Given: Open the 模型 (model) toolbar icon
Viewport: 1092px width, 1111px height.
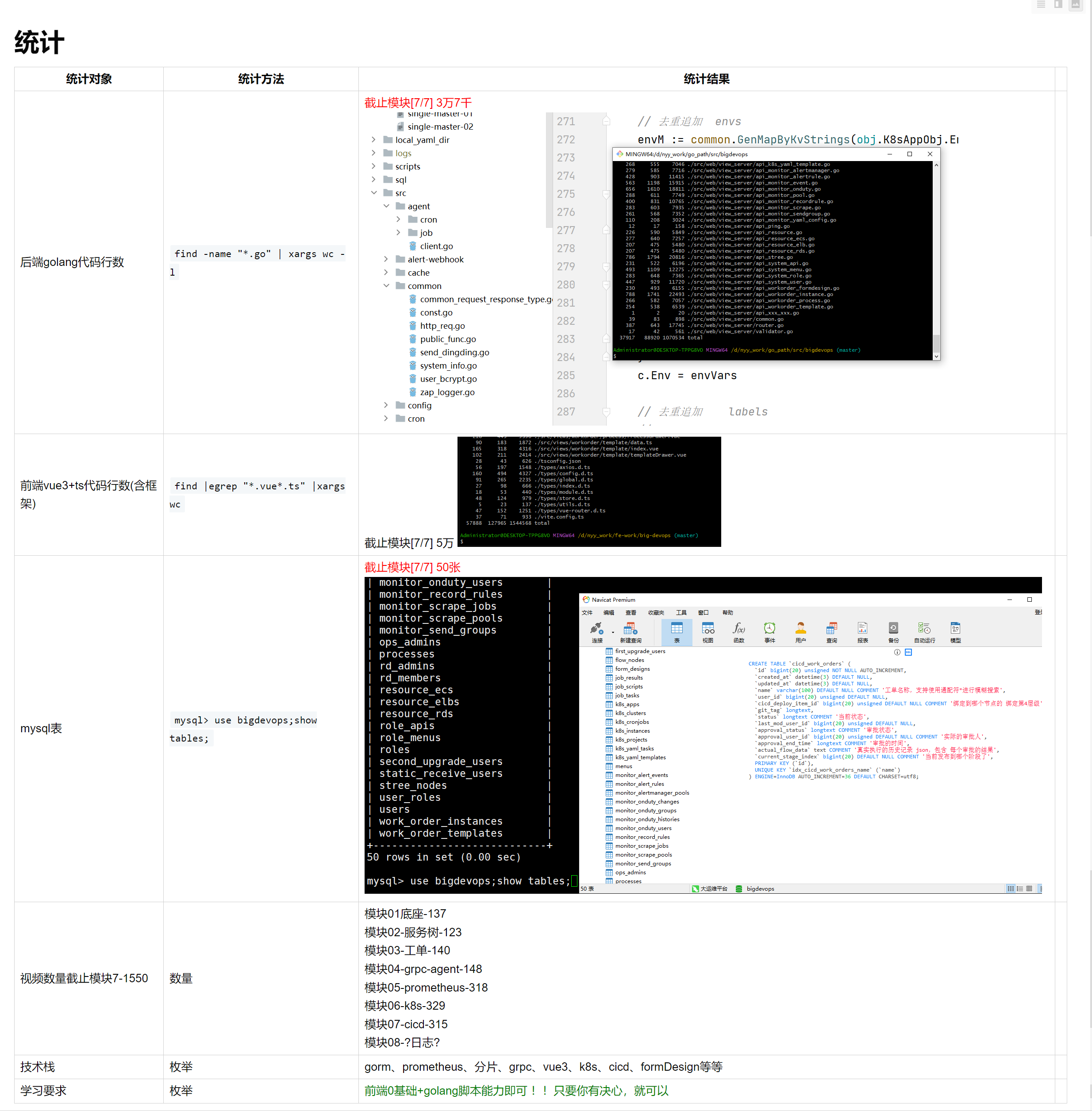Looking at the screenshot, I should 956,628.
